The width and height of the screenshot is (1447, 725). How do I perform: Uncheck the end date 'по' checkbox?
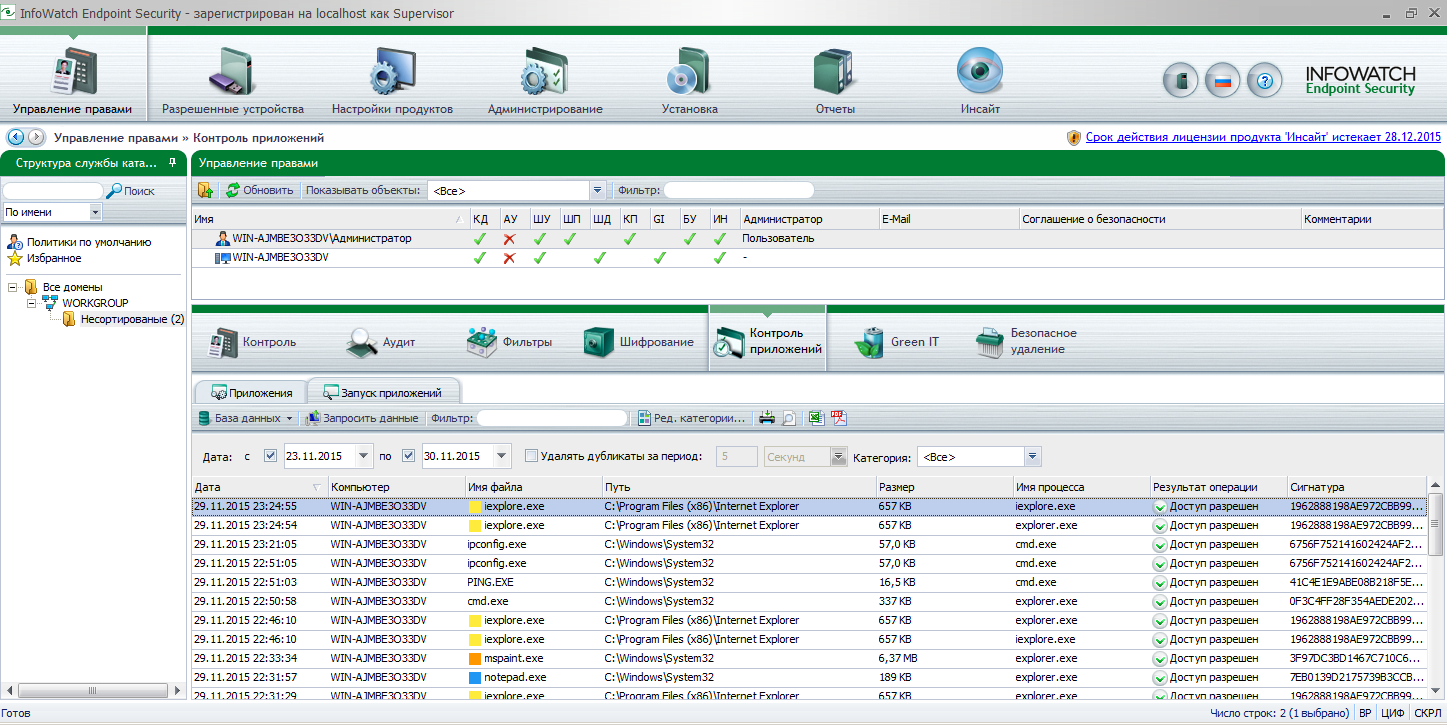pos(408,457)
